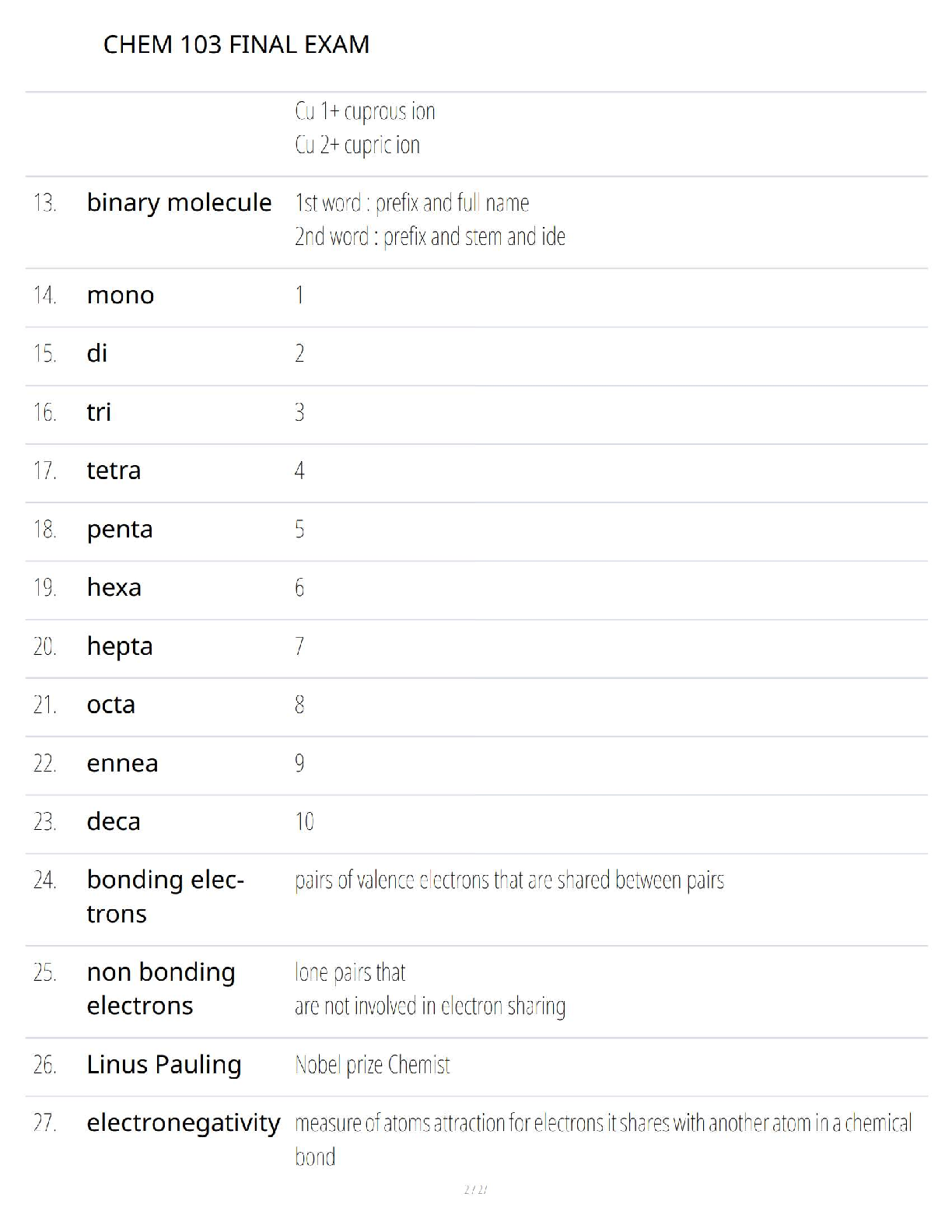The image size is (952, 1232).
Task: Select the "penta" prefix term
Action: coord(120,530)
